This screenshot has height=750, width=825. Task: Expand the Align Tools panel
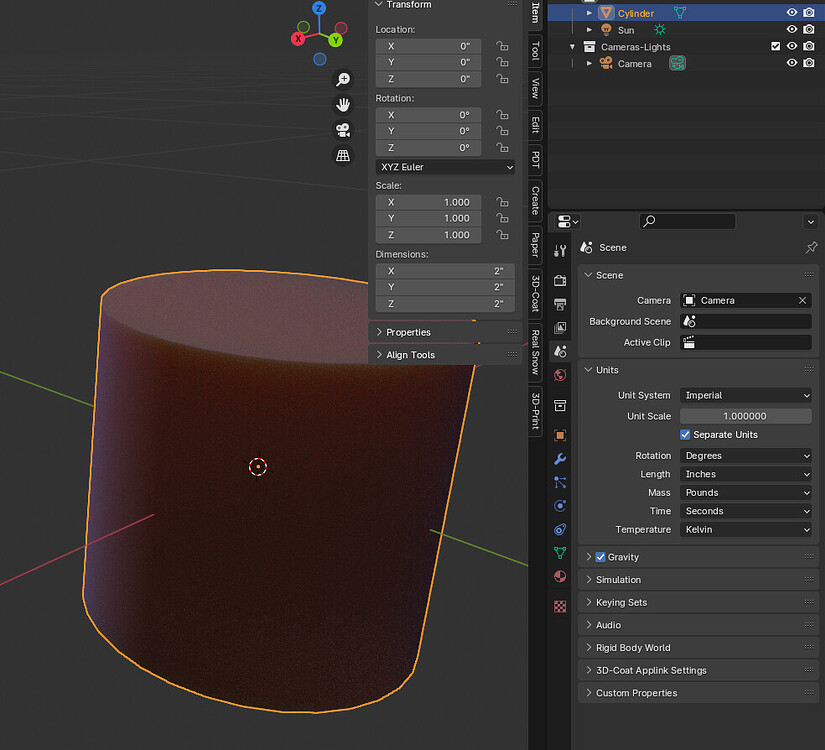tap(445, 355)
